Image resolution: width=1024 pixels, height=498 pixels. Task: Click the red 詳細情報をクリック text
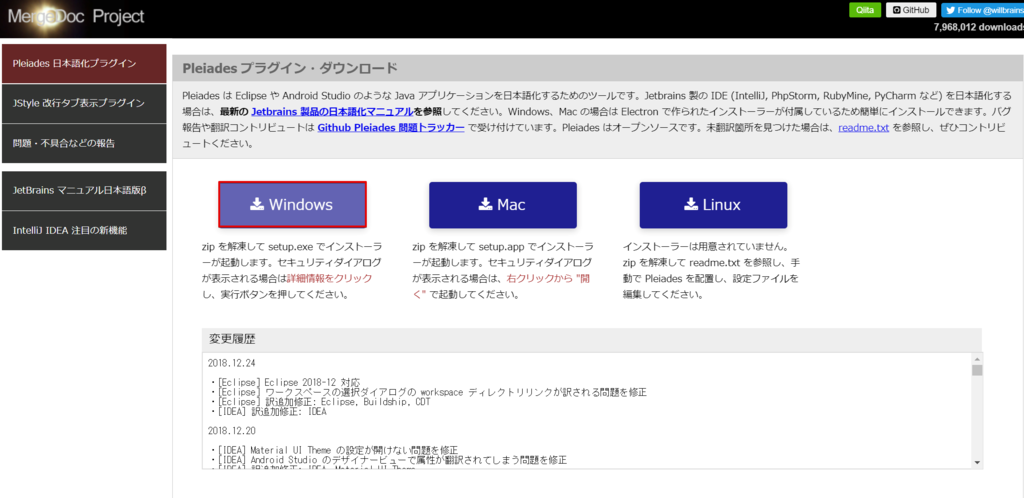(330, 279)
